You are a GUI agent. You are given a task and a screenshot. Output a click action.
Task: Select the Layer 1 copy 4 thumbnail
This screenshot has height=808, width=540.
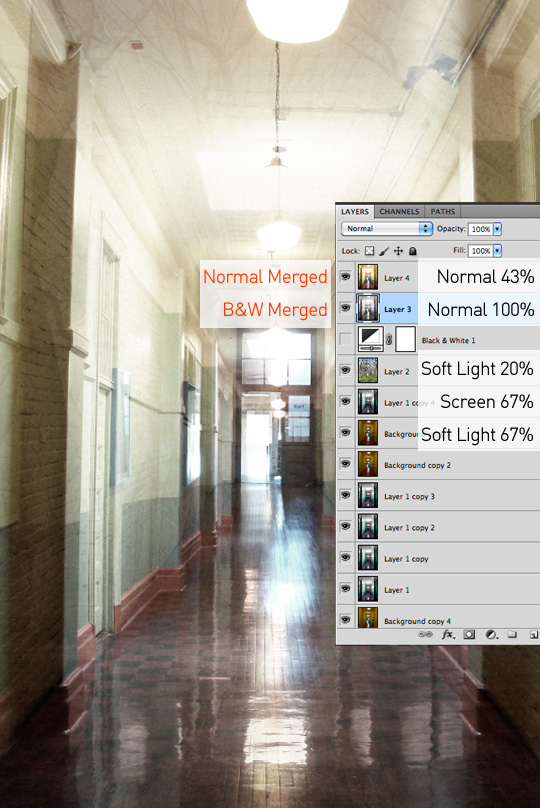(368, 401)
